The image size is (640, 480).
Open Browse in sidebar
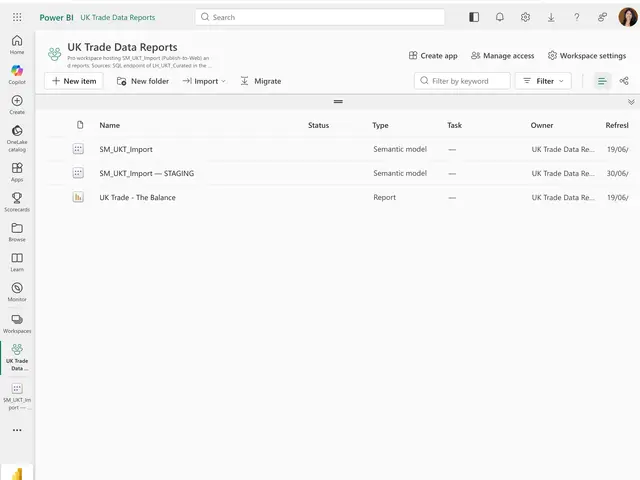pyautogui.click(x=17, y=232)
